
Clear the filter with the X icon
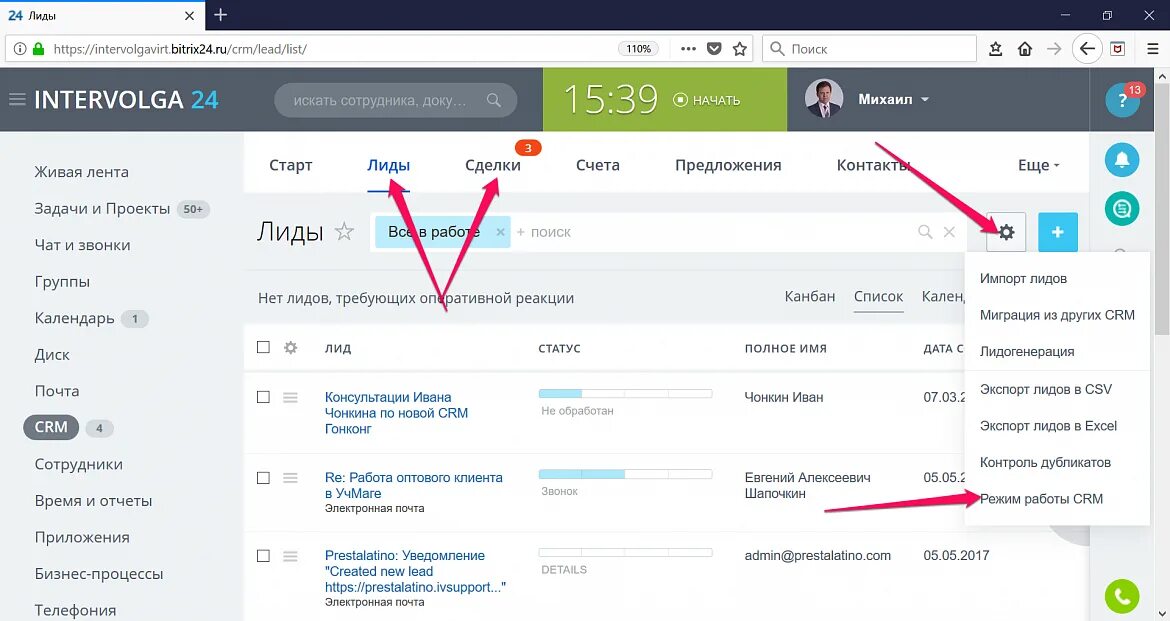click(x=949, y=232)
